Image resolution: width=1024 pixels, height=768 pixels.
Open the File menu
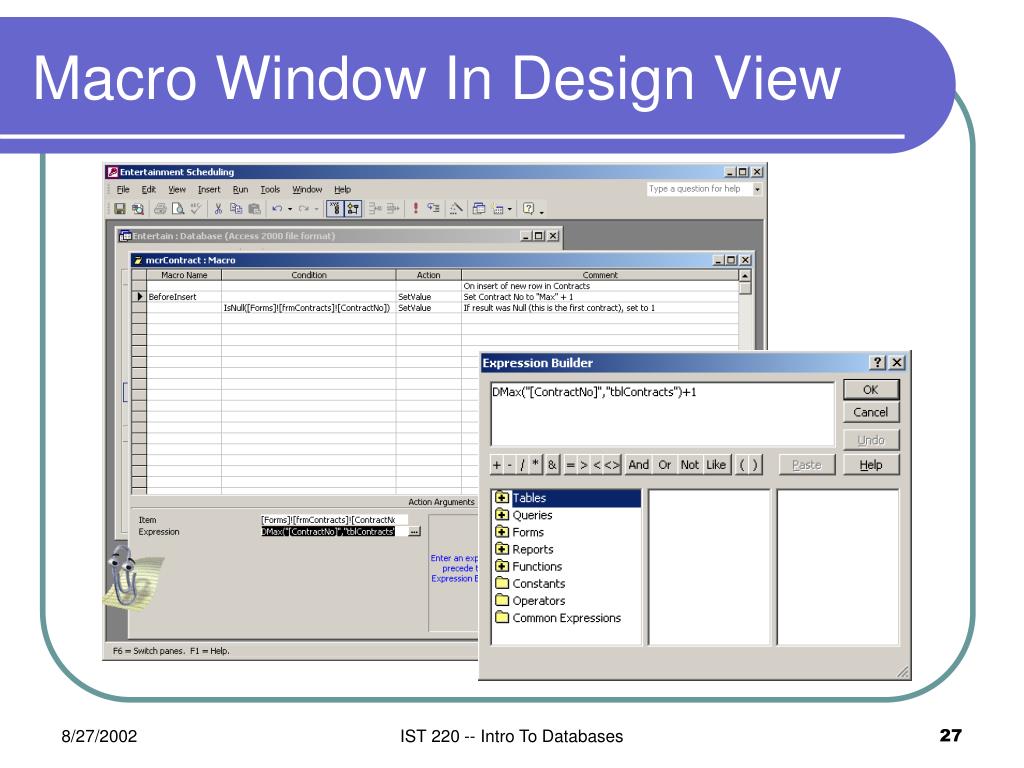pos(123,189)
